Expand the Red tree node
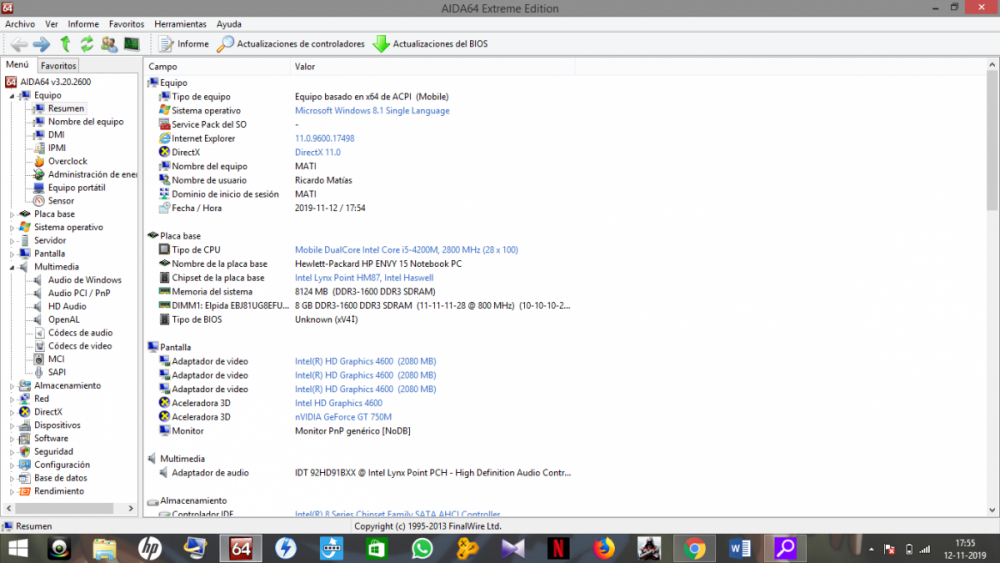The image size is (1000, 563). (11, 399)
